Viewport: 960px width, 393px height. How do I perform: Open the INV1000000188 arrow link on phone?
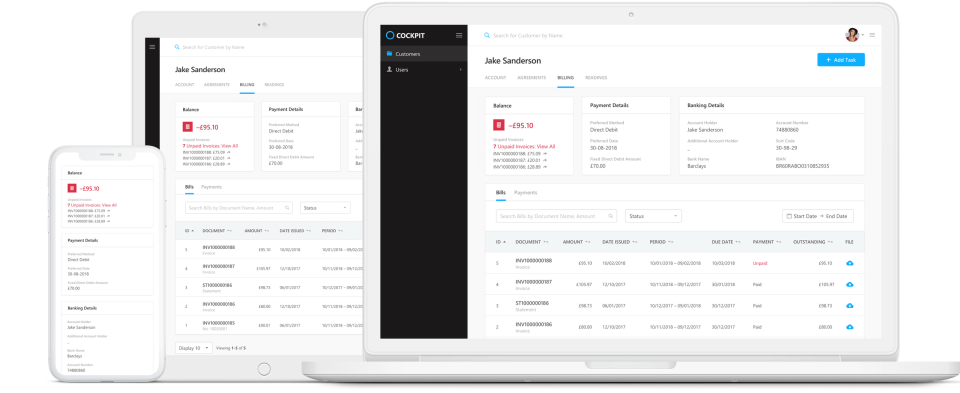pos(107,211)
